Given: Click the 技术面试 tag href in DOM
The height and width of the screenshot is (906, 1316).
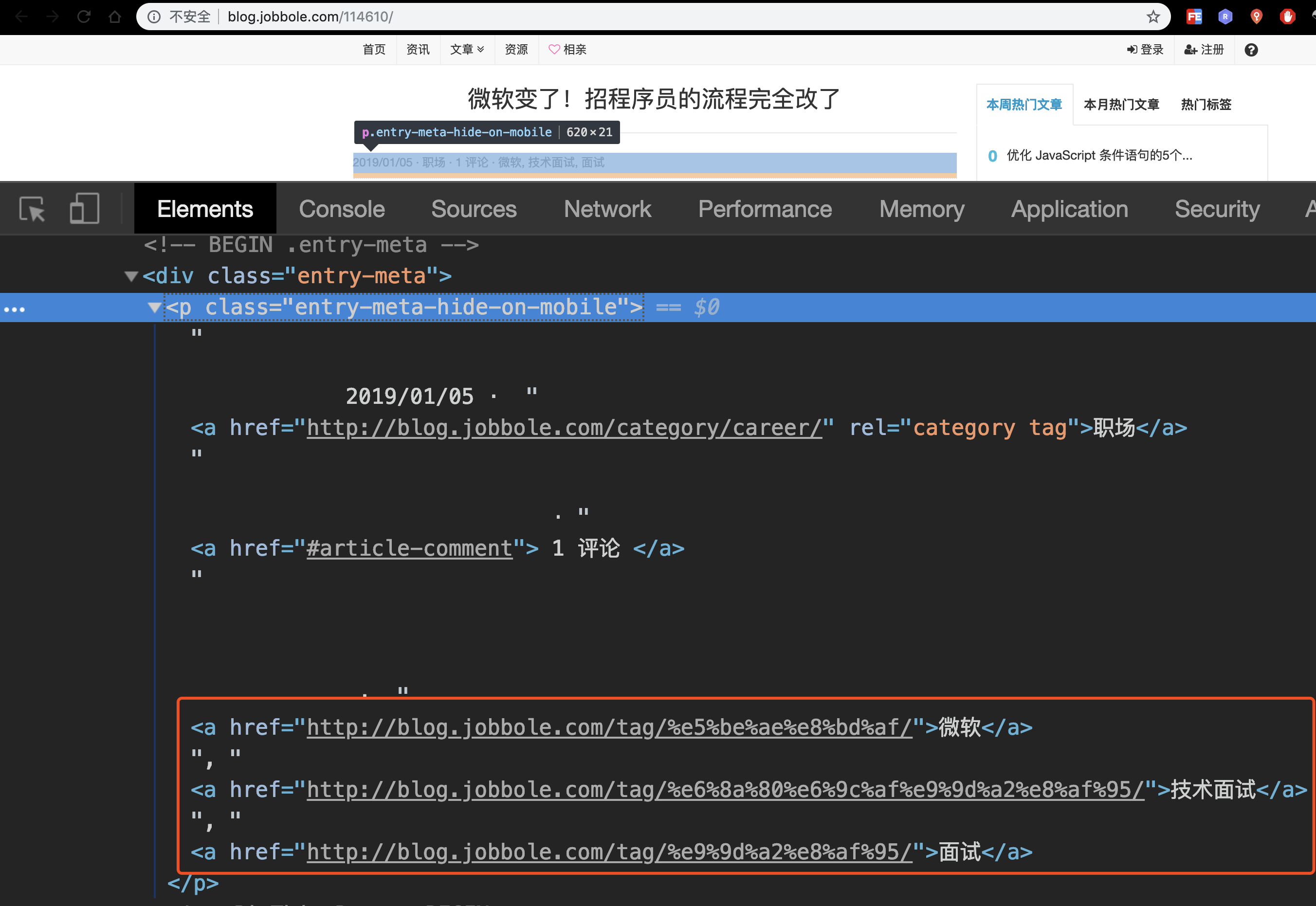Looking at the screenshot, I should coord(725,790).
